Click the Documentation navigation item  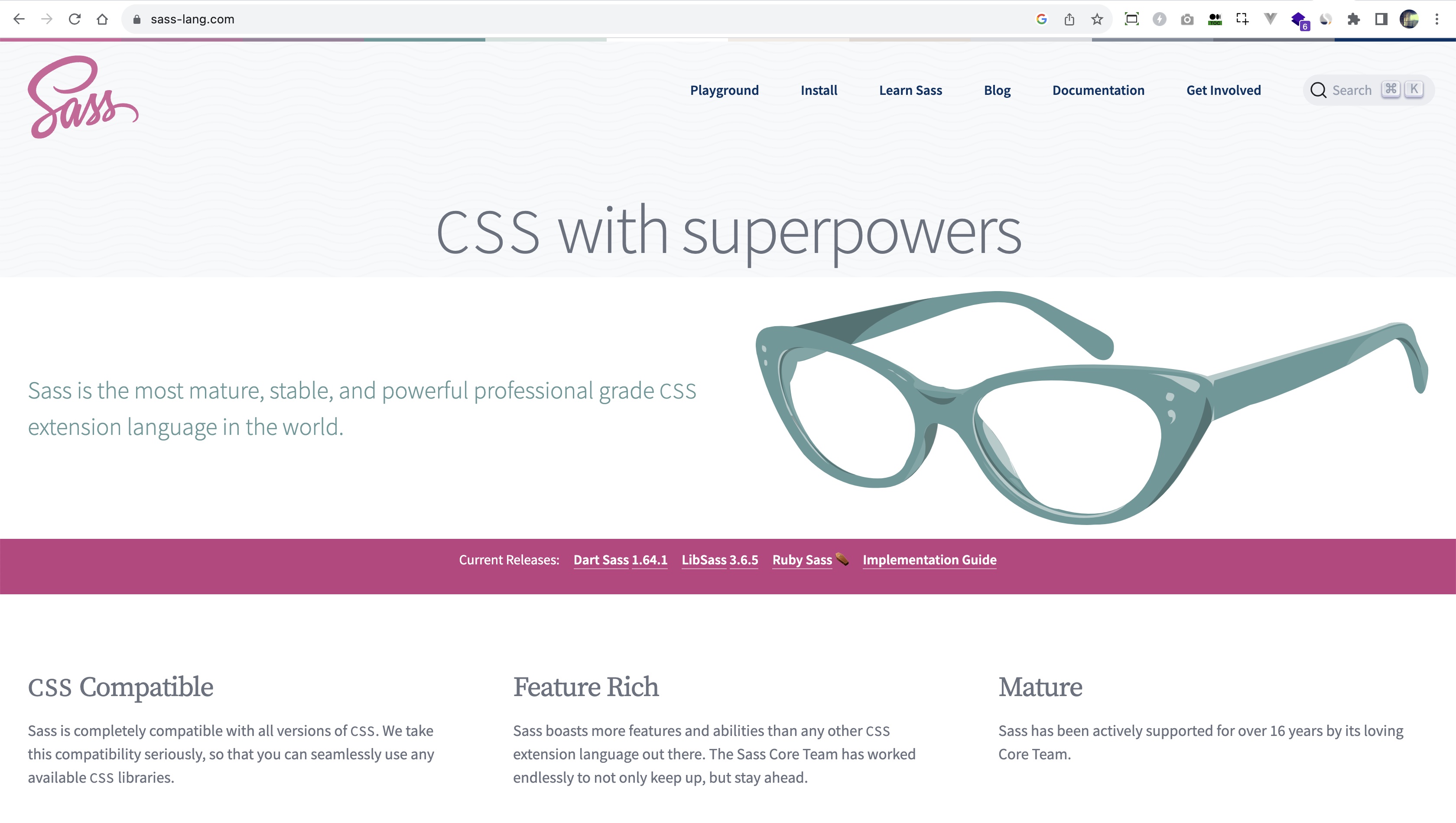pyautogui.click(x=1098, y=90)
